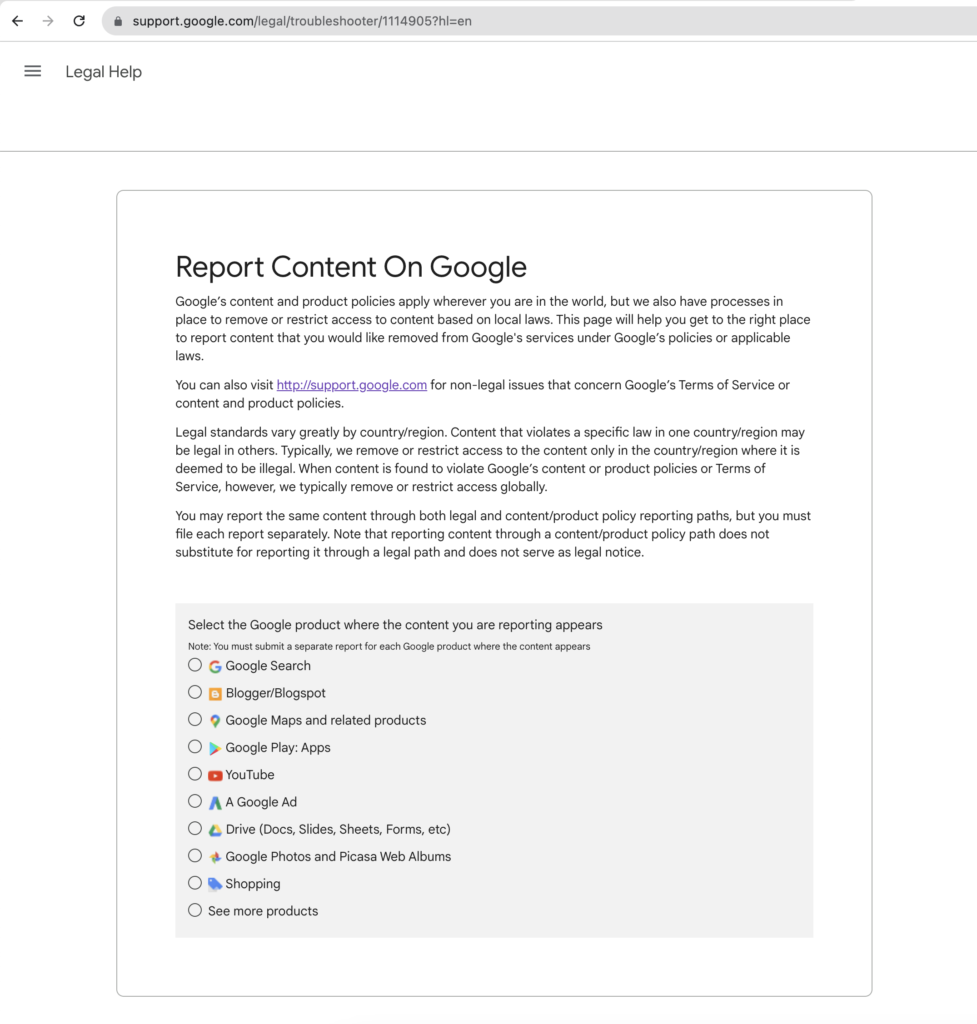Click the Google Drive triangle icon
The height and width of the screenshot is (1024, 977).
point(215,830)
